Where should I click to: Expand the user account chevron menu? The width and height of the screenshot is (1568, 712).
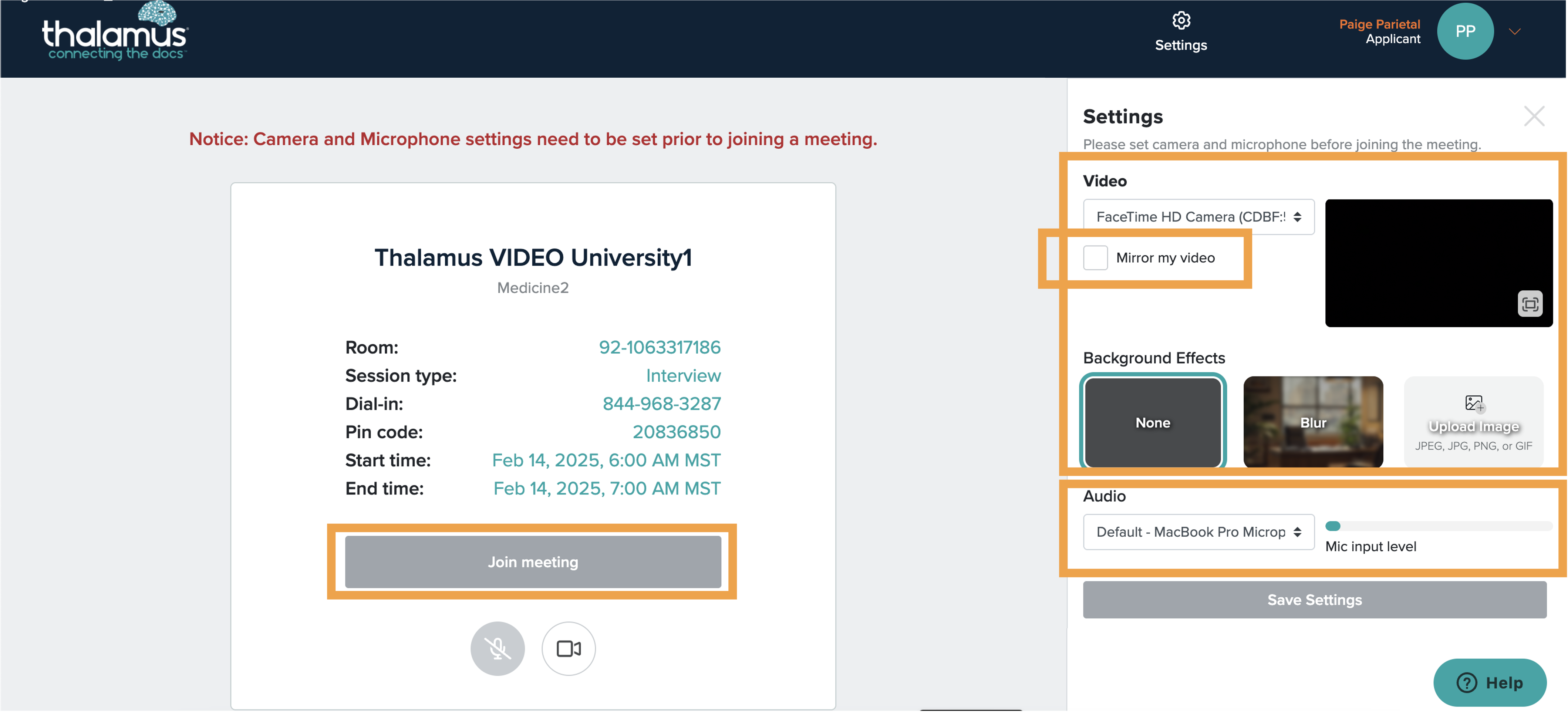click(x=1514, y=32)
